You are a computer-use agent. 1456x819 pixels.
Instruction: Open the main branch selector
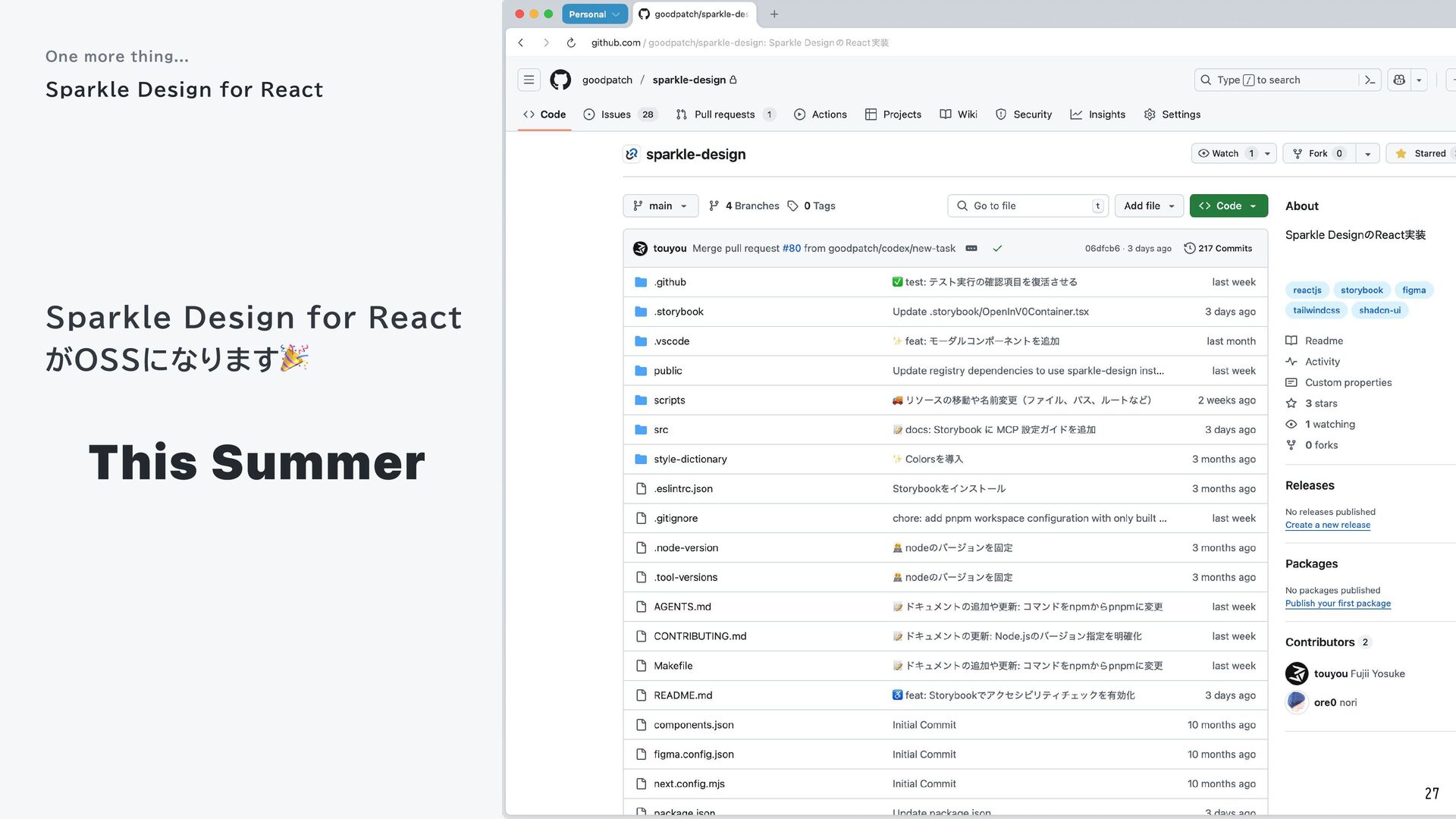pyautogui.click(x=661, y=206)
